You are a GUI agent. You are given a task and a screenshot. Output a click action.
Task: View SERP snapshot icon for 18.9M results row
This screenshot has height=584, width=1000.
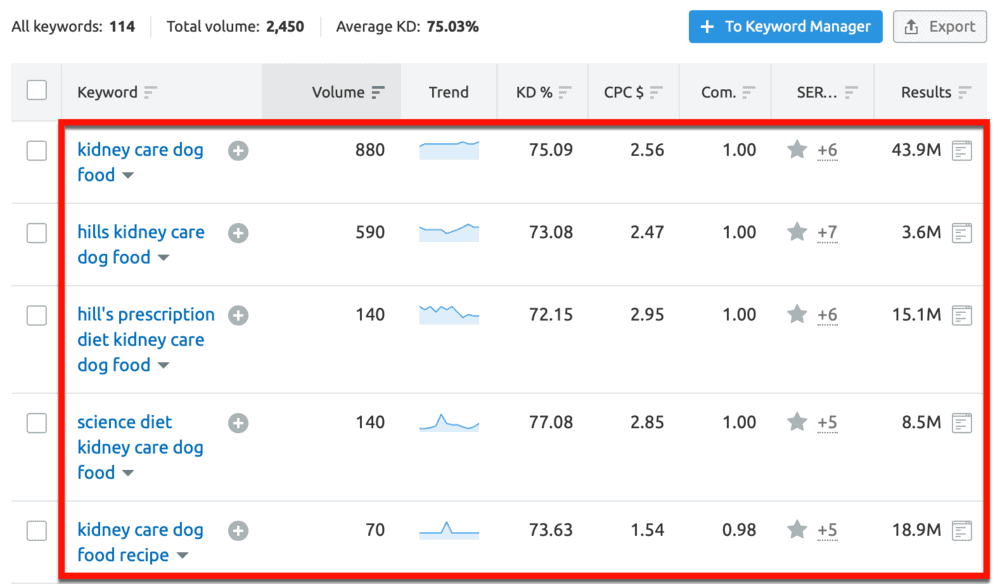pos(962,530)
